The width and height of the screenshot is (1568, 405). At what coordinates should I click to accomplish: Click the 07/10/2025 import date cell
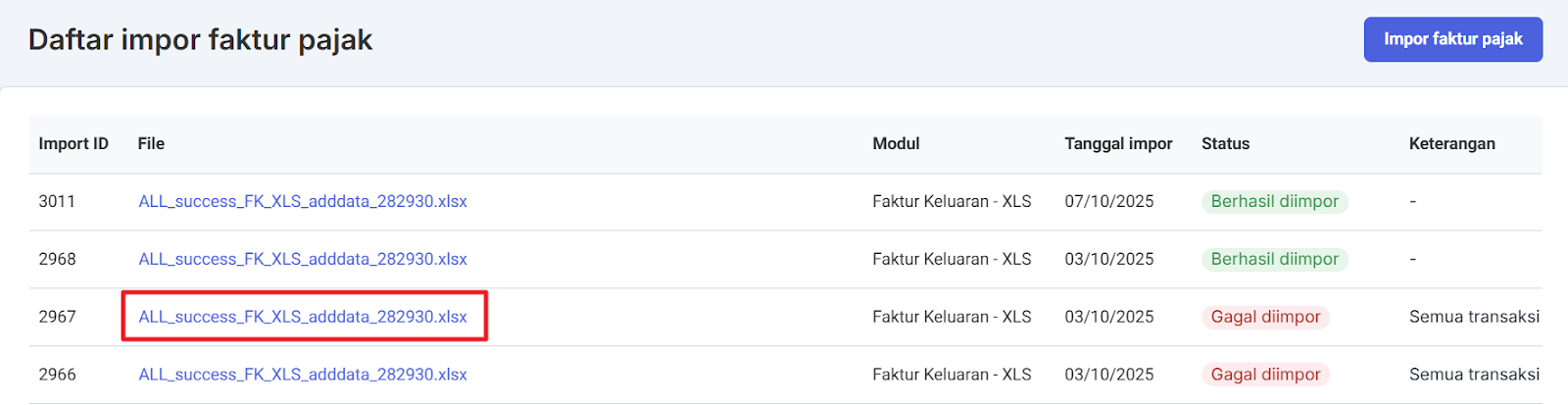point(1108,201)
